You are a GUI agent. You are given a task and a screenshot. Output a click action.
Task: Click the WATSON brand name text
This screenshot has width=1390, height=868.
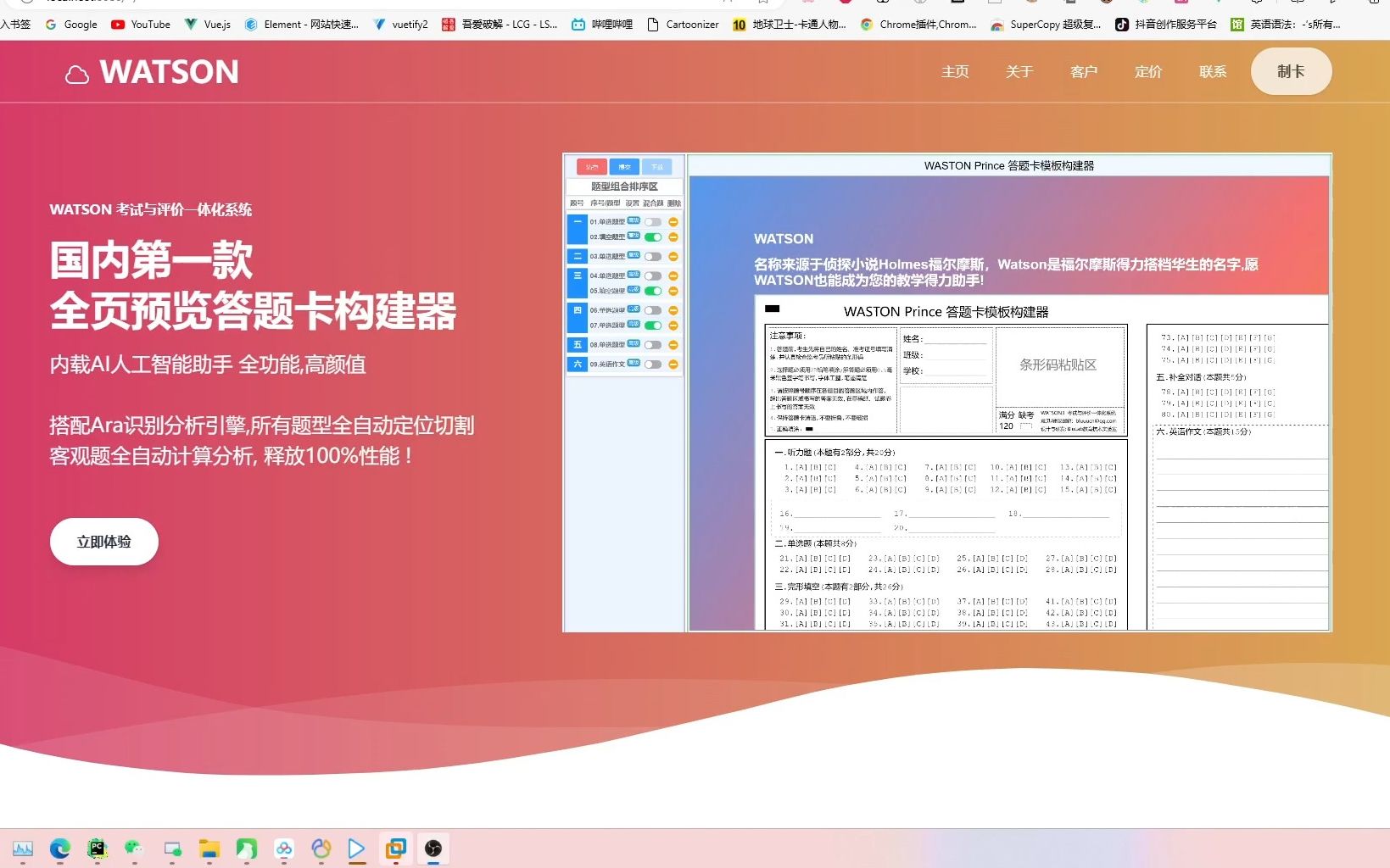point(170,72)
